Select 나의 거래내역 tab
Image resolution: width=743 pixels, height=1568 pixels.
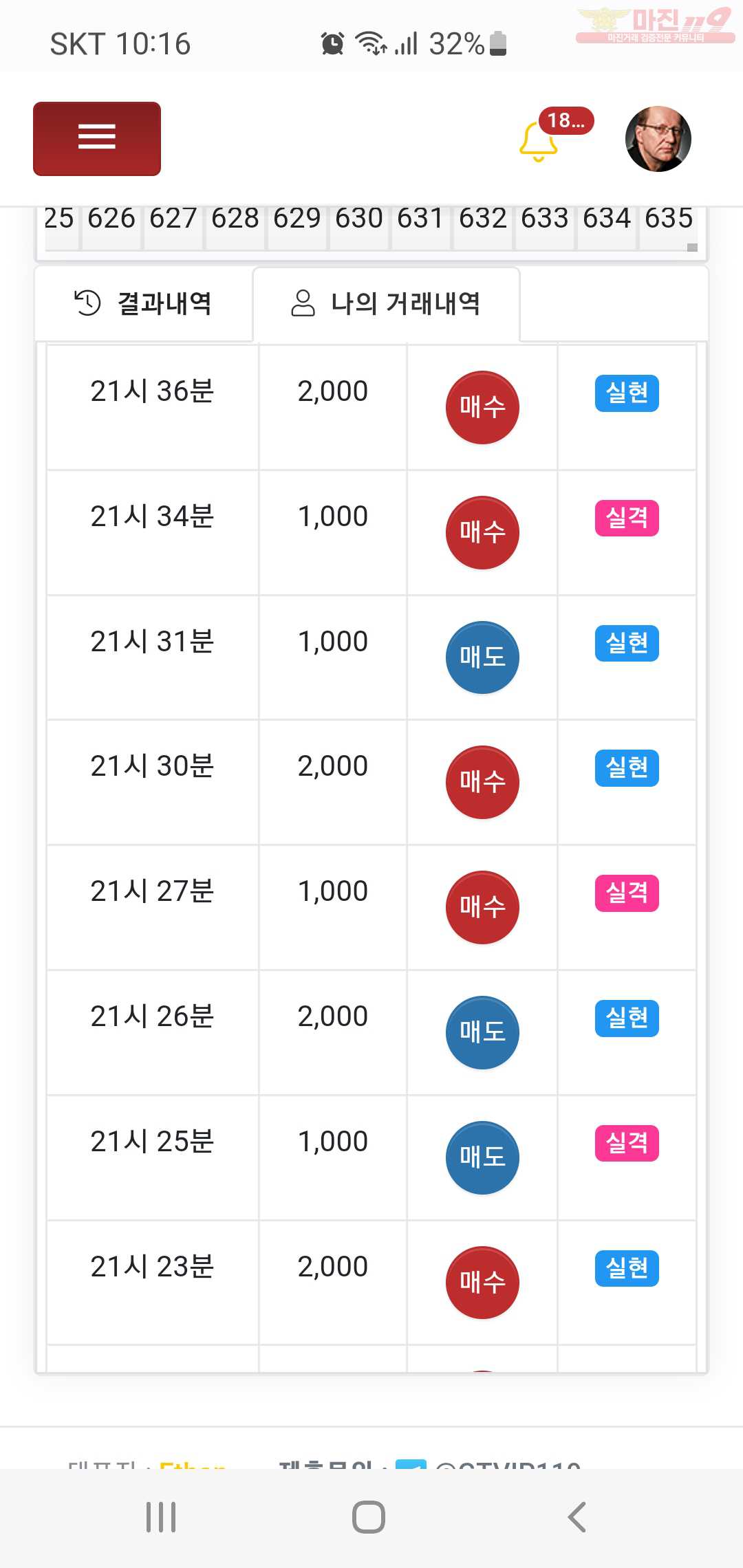[x=386, y=303]
